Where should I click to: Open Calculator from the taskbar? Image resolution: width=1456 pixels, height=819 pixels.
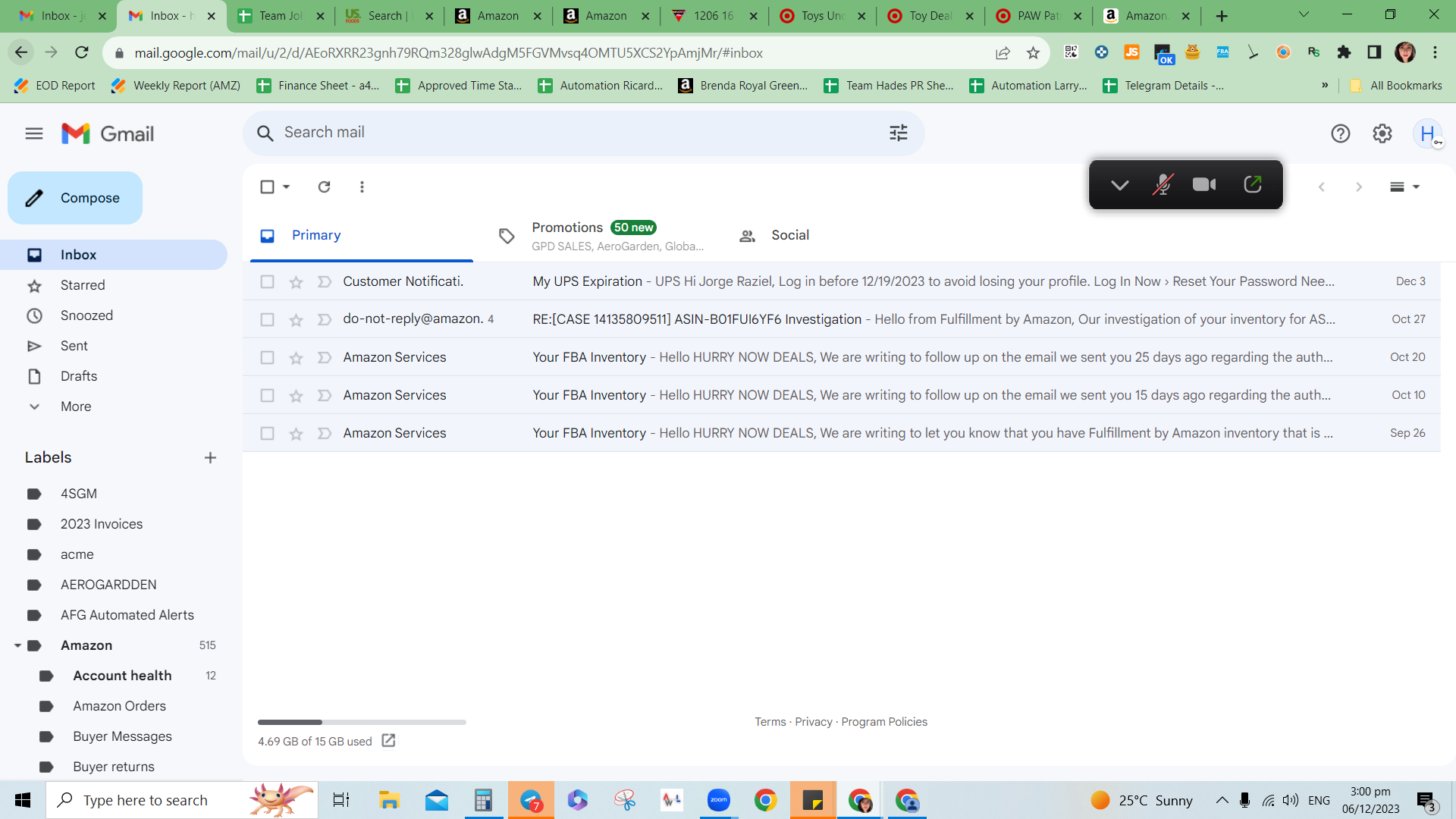click(483, 800)
